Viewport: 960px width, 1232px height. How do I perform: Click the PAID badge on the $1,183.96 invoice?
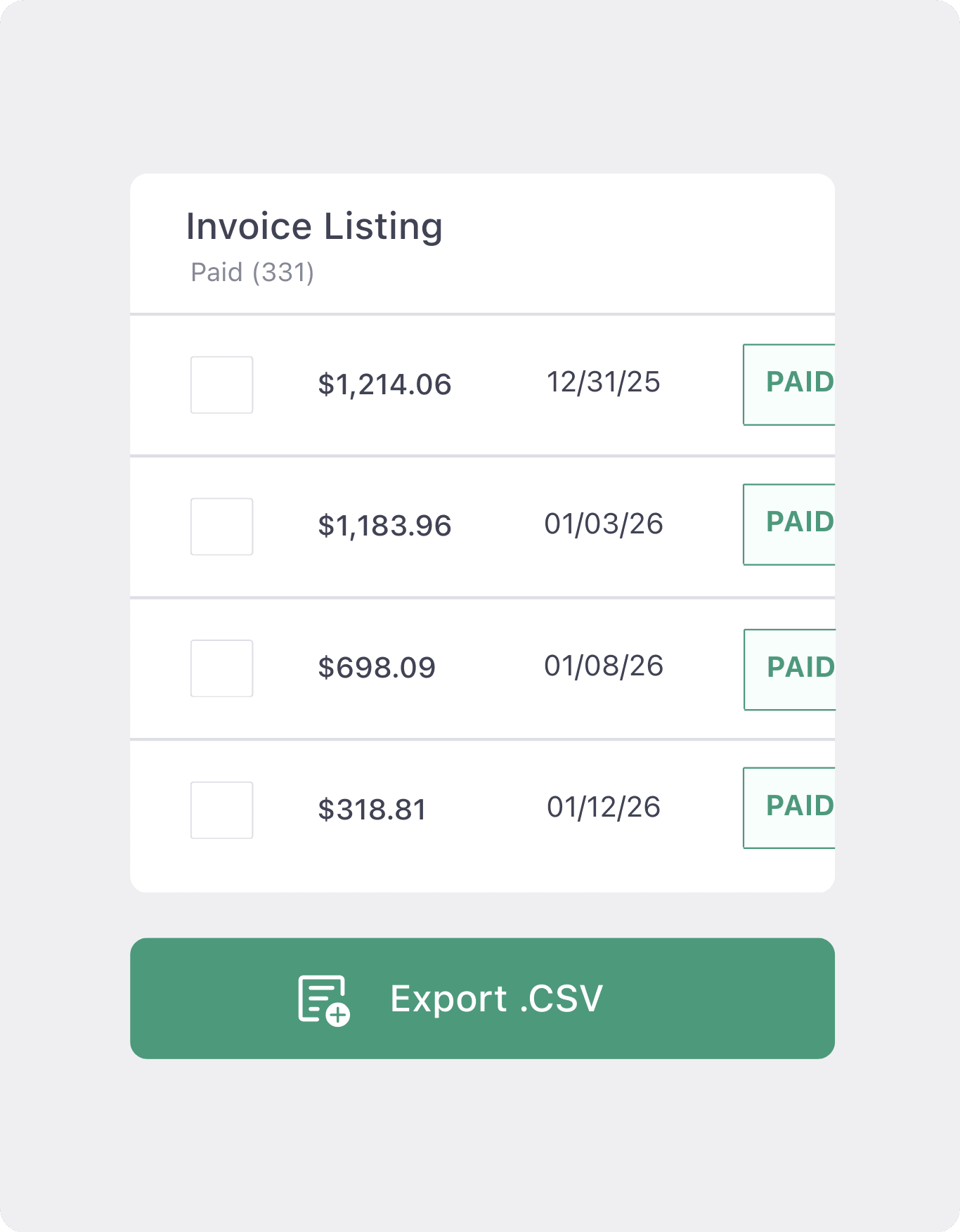pyautogui.click(x=798, y=524)
